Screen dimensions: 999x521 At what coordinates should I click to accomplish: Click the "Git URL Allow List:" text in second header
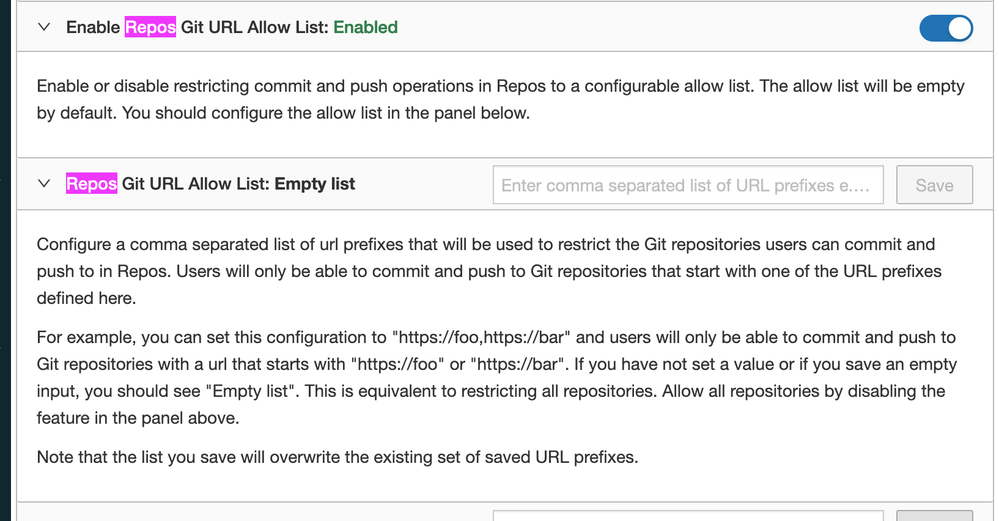194,184
